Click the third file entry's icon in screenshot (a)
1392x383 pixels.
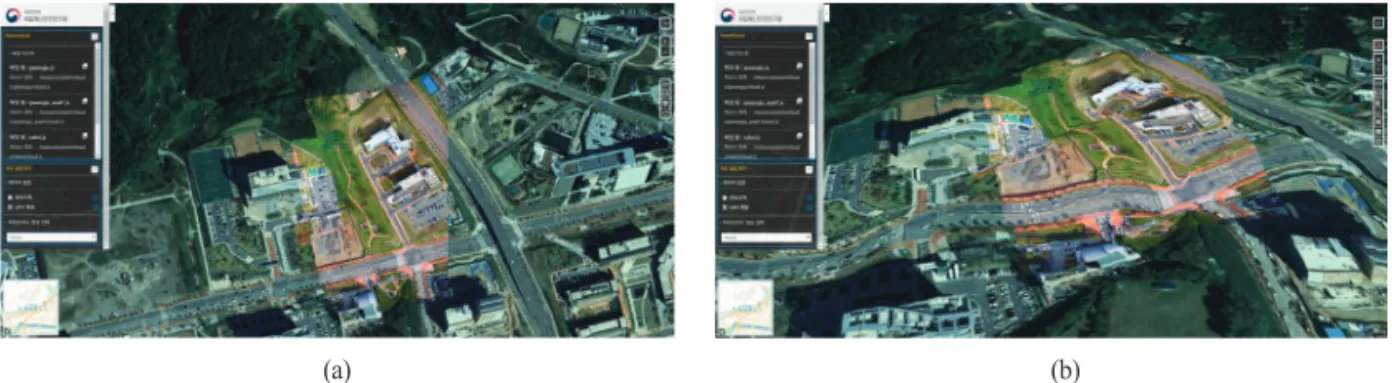coord(85,136)
